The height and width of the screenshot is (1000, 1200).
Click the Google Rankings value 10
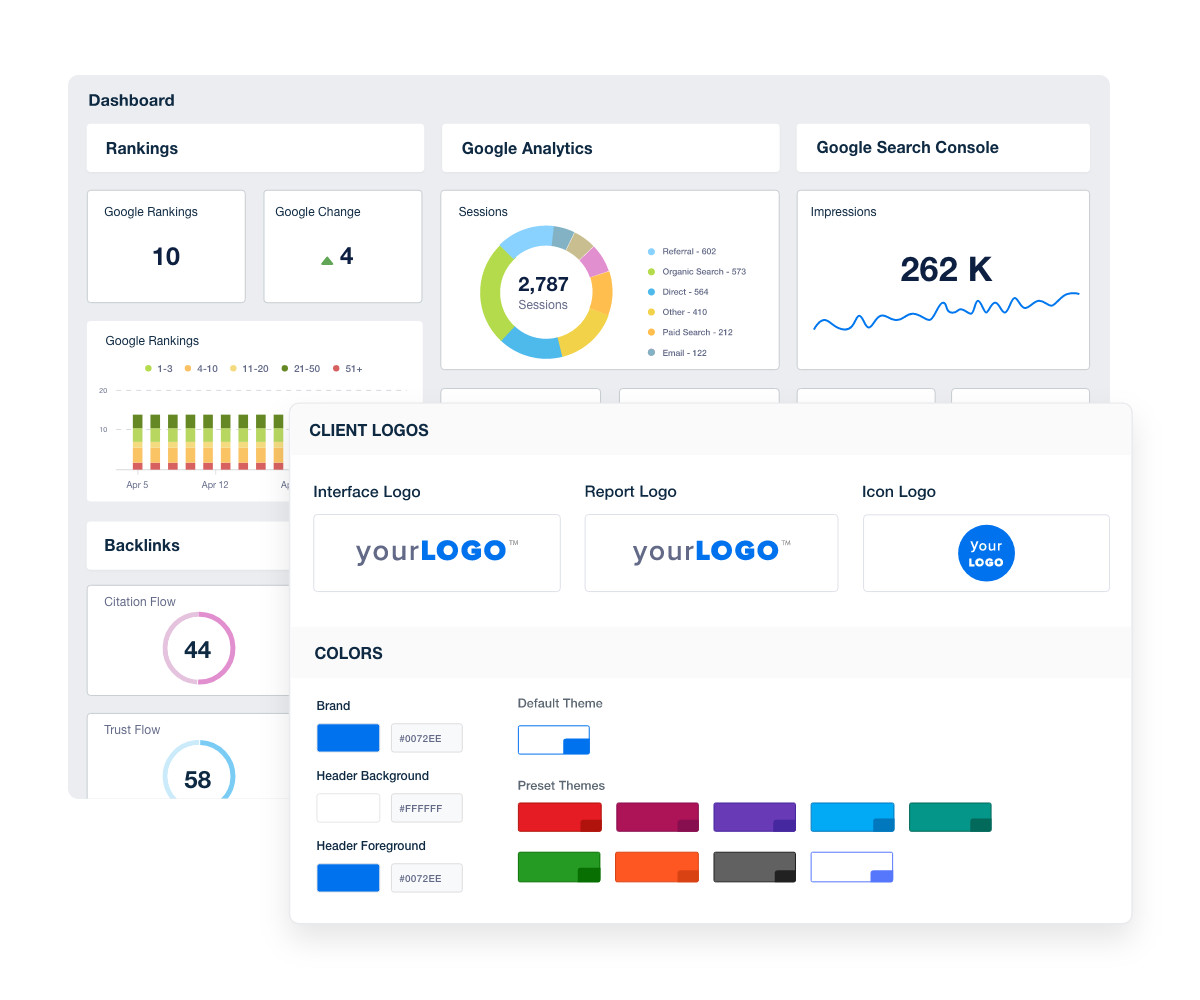(x=166, y=257)
